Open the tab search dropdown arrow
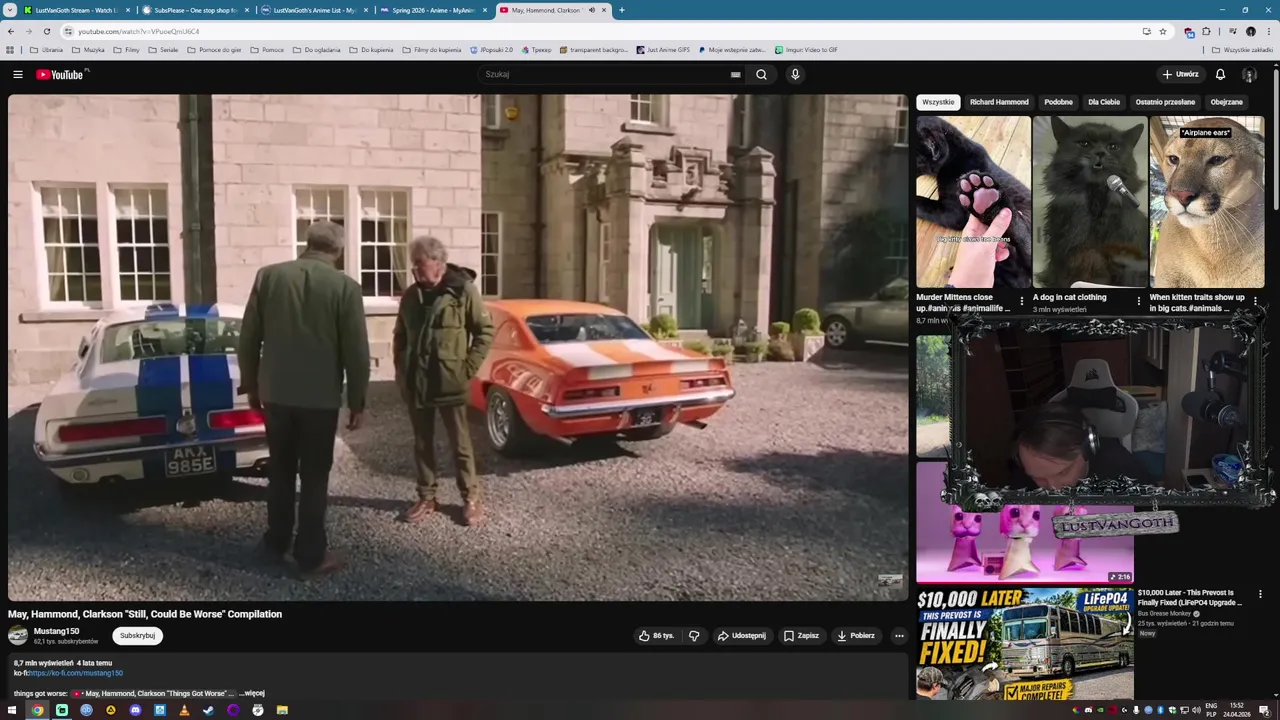Viewport: 1280px width, 720px height. 10,10
